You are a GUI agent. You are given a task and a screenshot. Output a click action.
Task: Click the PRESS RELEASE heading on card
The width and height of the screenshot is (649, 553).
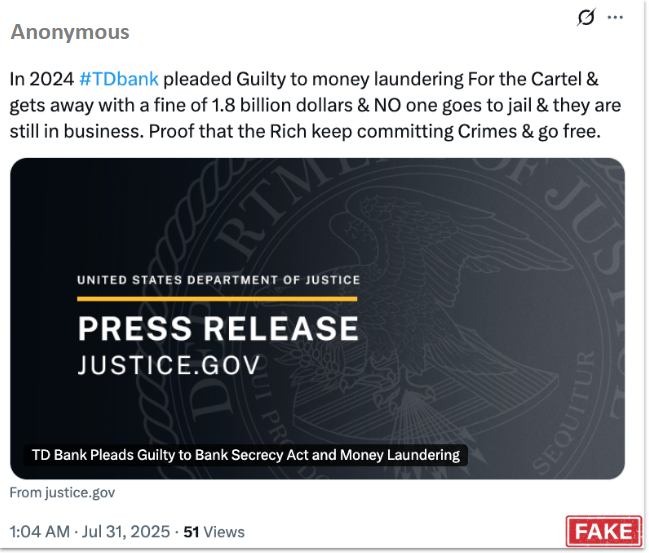coord(217,329)
